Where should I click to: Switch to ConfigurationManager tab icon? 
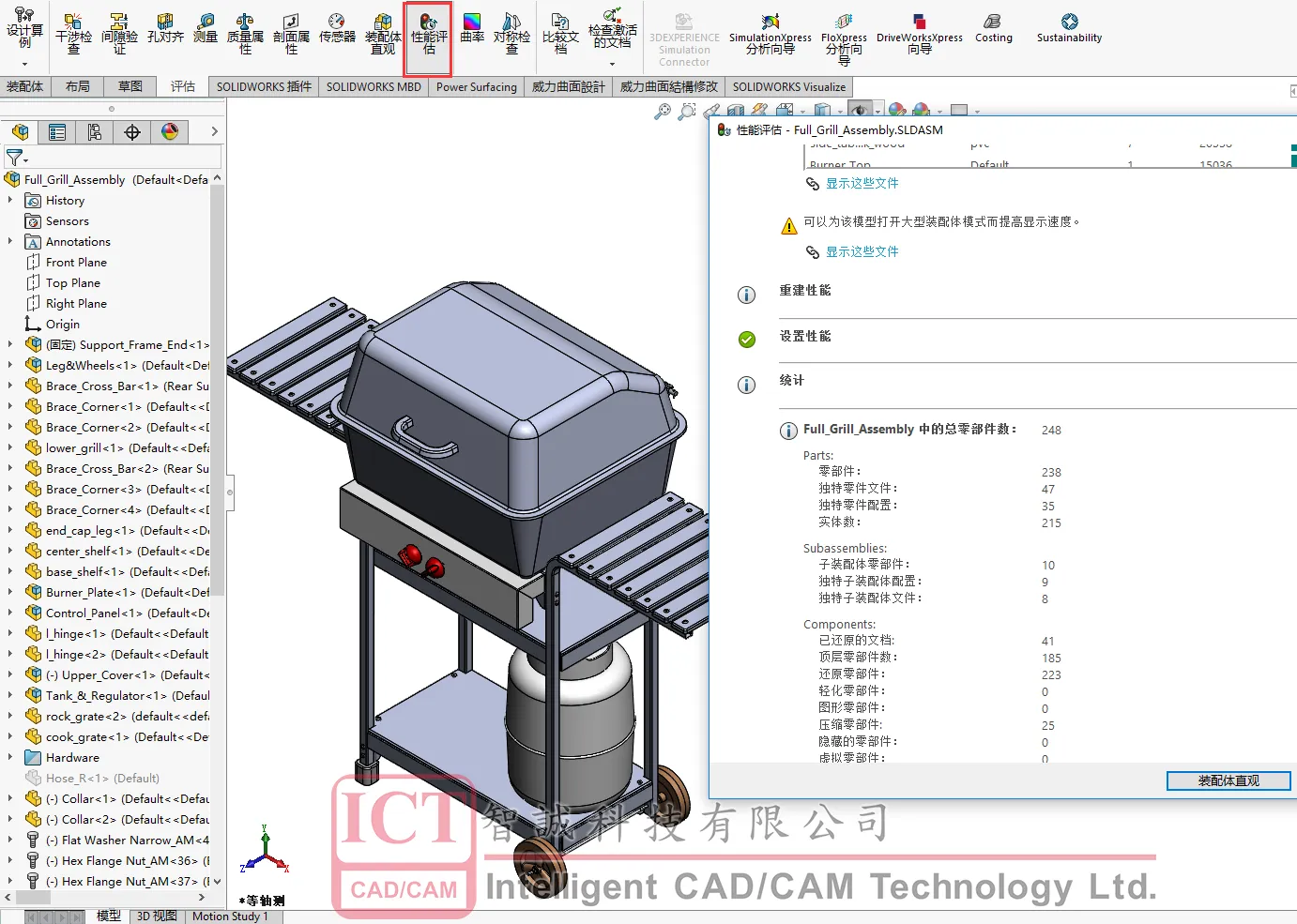click(95, 132)
